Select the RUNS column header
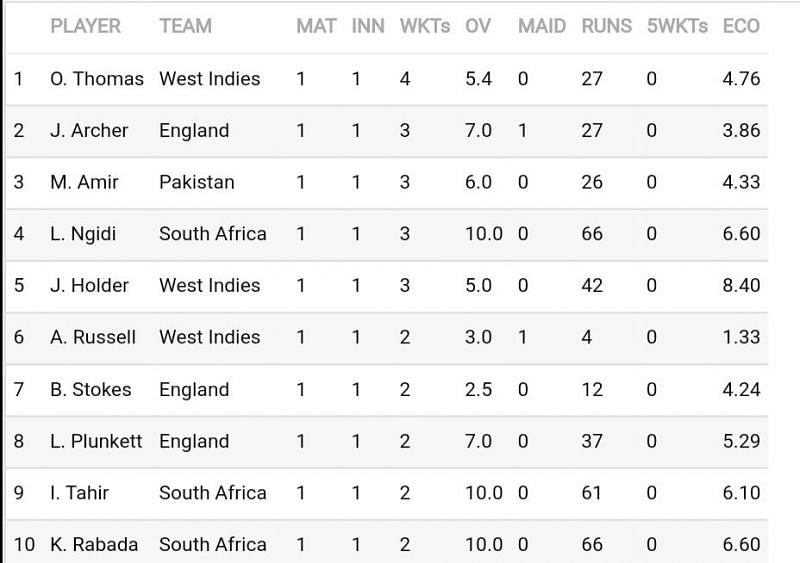The width and height of the screenshot is (800, 563). click(607, 26)
